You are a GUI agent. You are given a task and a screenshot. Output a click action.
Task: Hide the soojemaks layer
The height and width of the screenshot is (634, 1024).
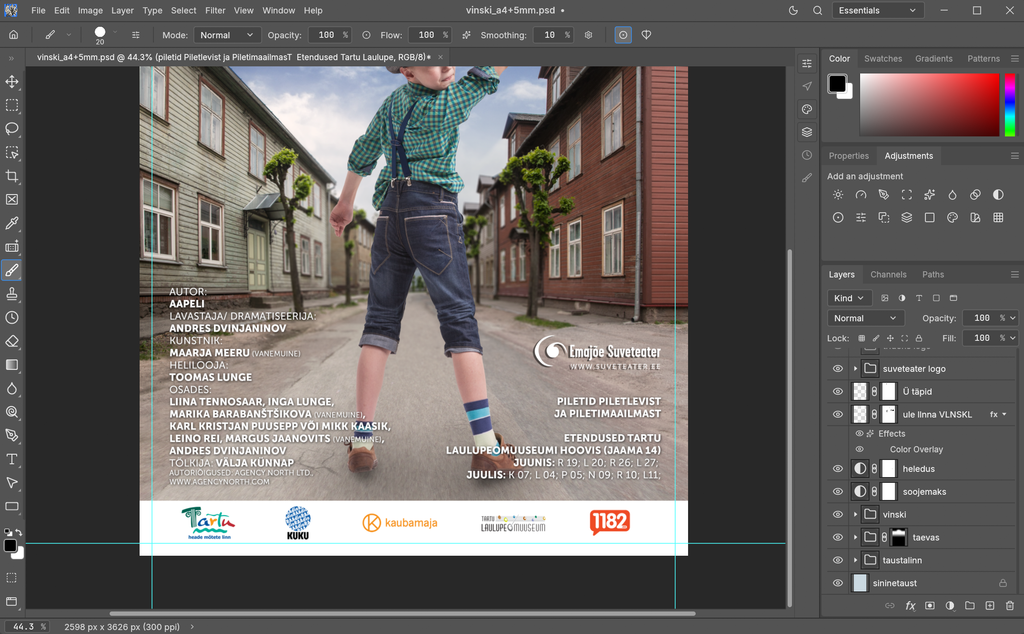point(838,492)
